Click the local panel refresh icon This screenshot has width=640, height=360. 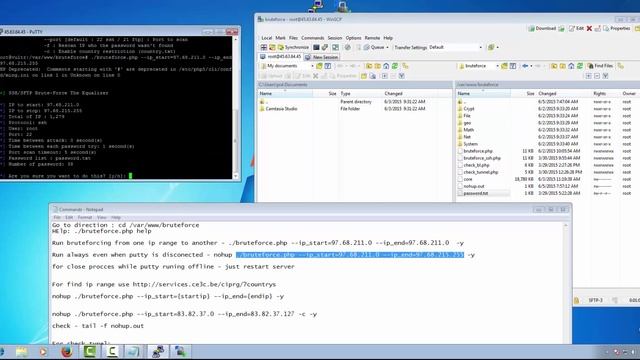[x=395, y=66]
